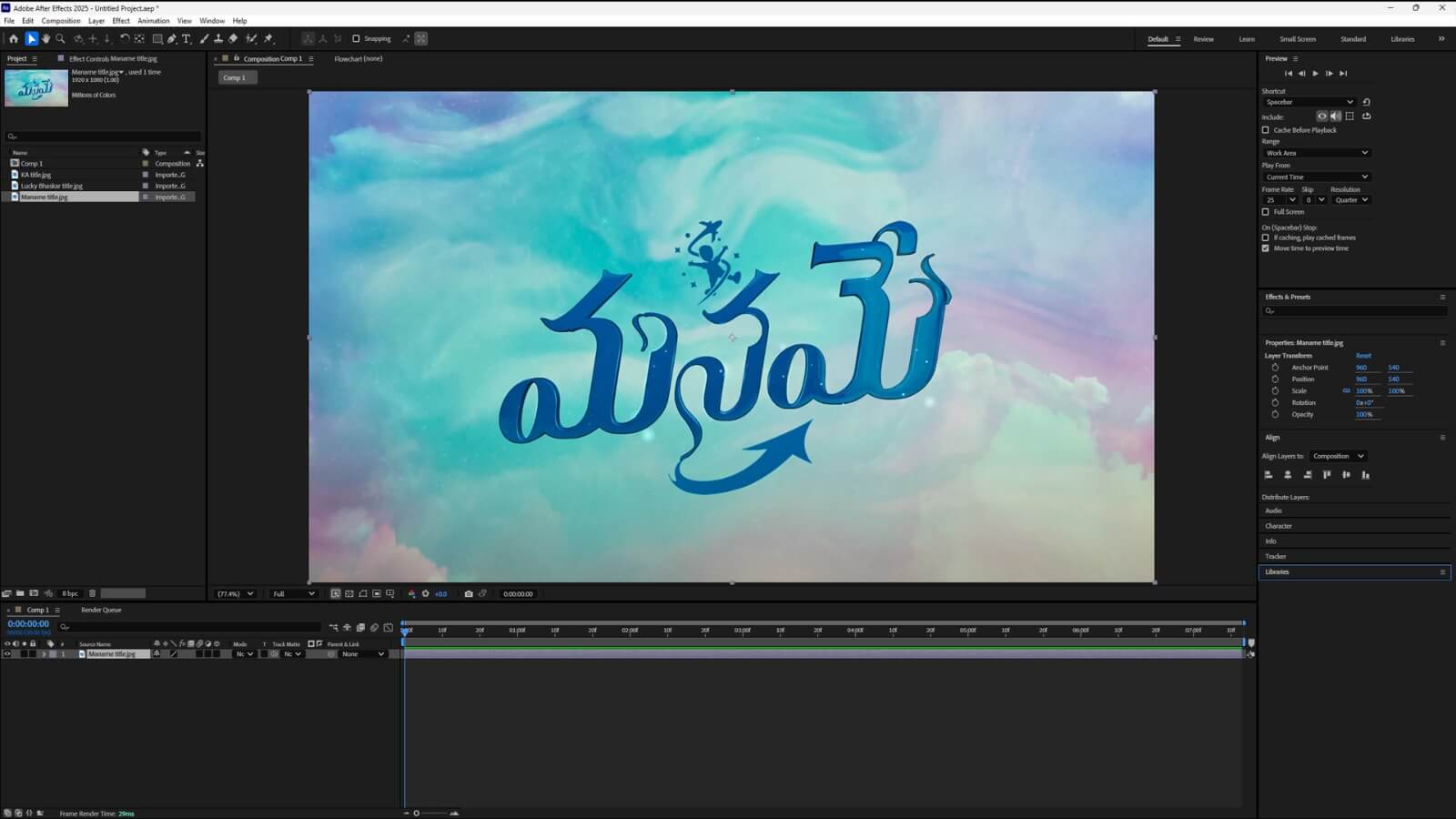Open the Composition menu

61,21
